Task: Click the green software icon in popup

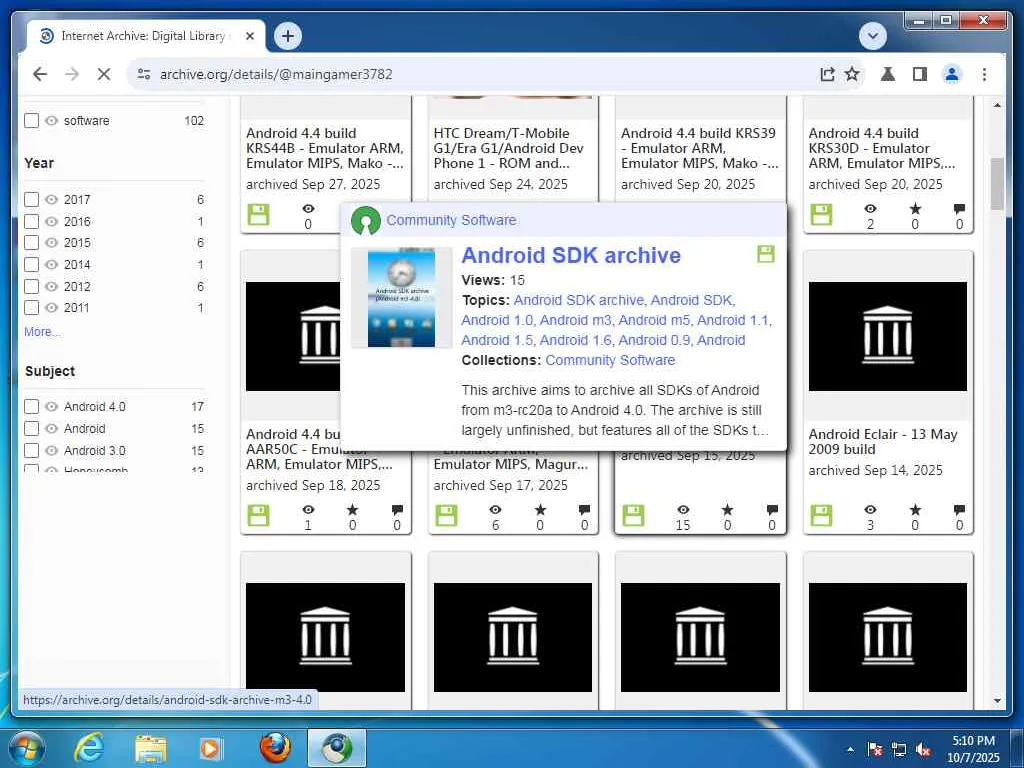Action: pos(765,254)
